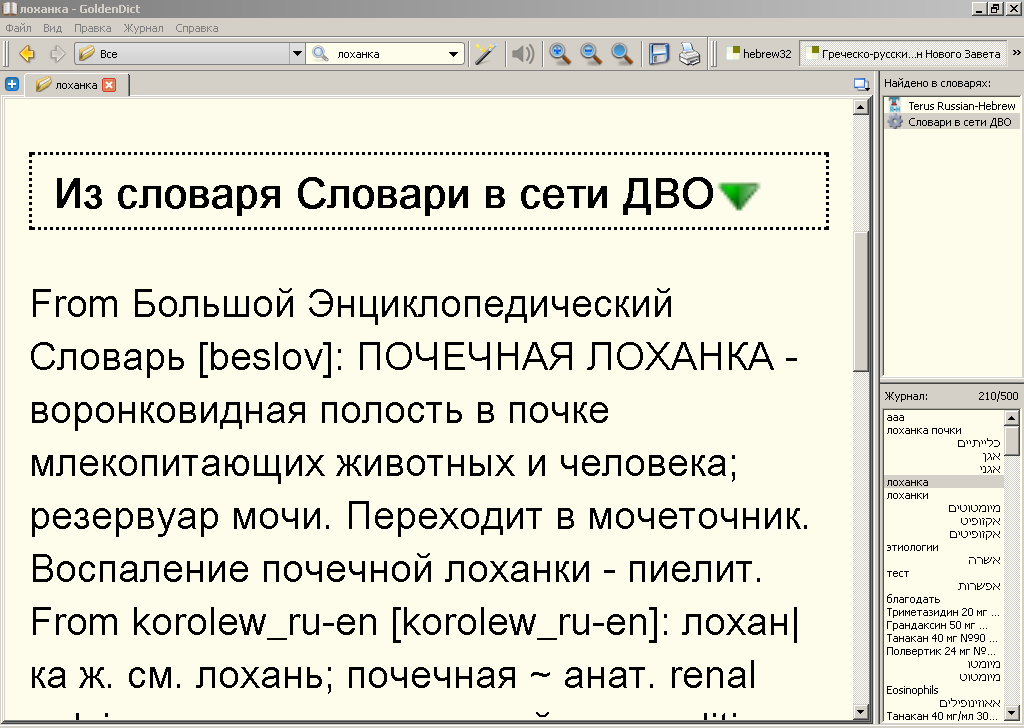
Task: Show more dictionary bar items via the chevron
Action: [1016, 54]
